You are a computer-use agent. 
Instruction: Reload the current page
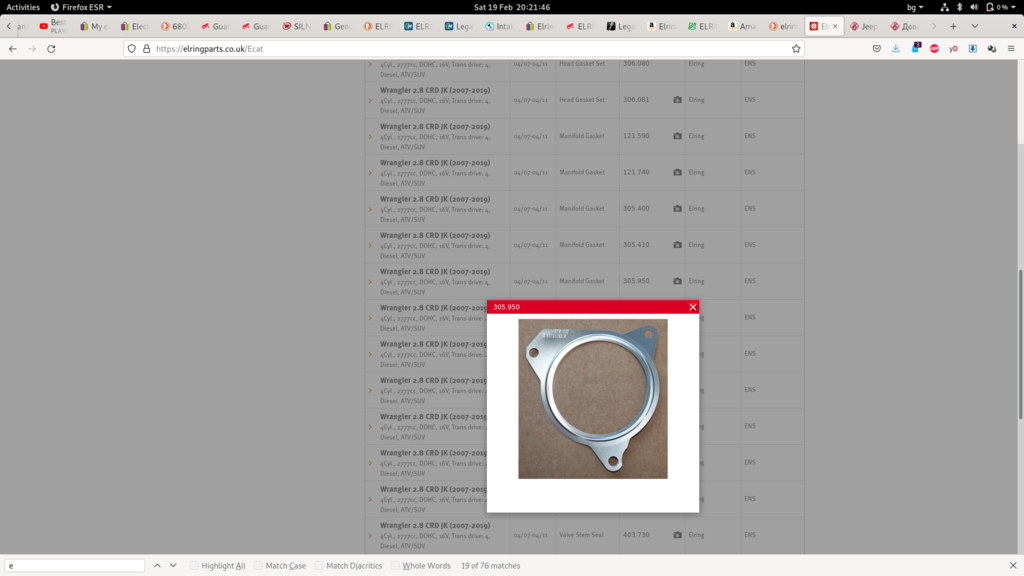tap(51, 49)
